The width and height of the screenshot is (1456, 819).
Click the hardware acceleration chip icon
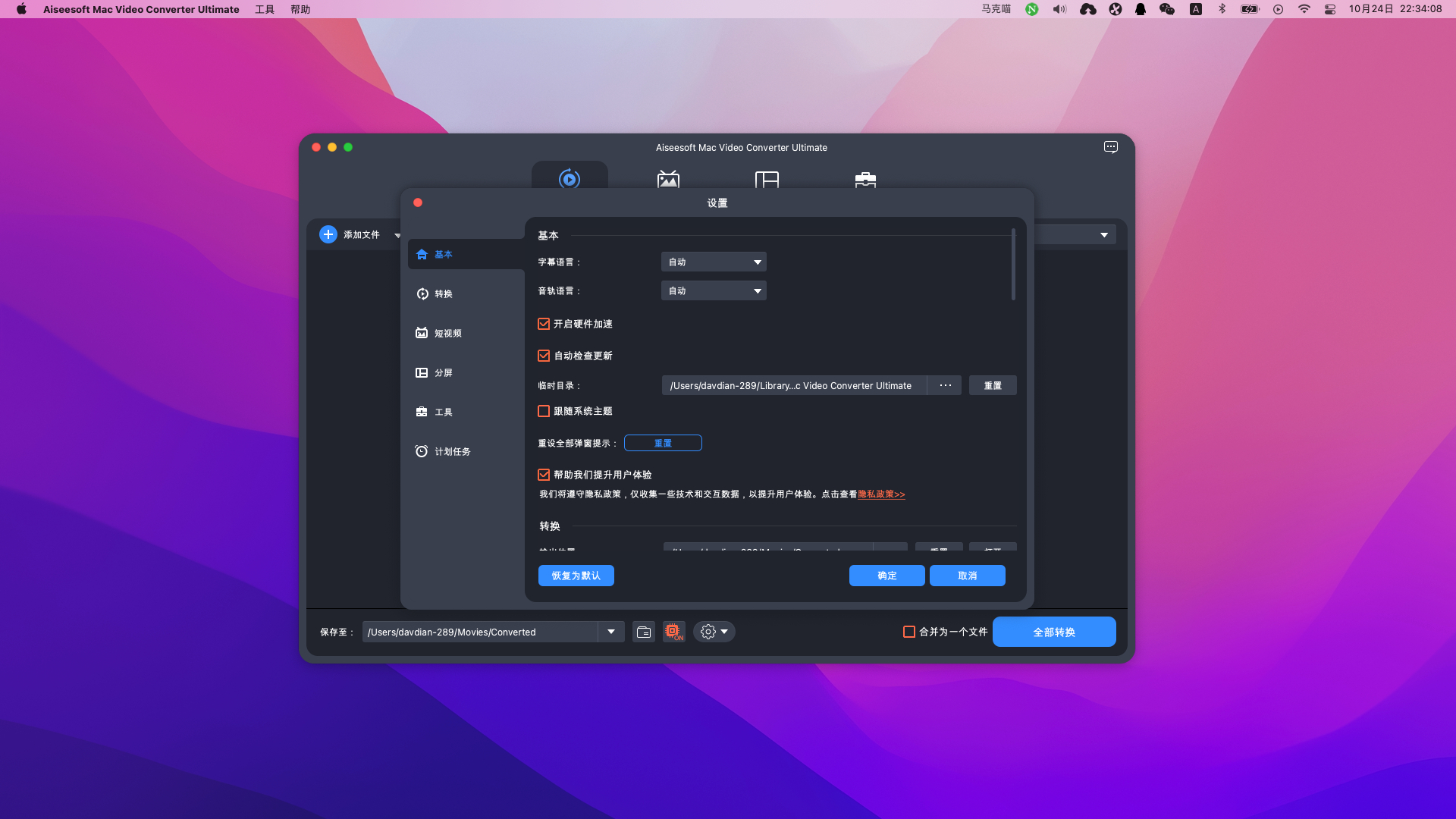[673, 632]
